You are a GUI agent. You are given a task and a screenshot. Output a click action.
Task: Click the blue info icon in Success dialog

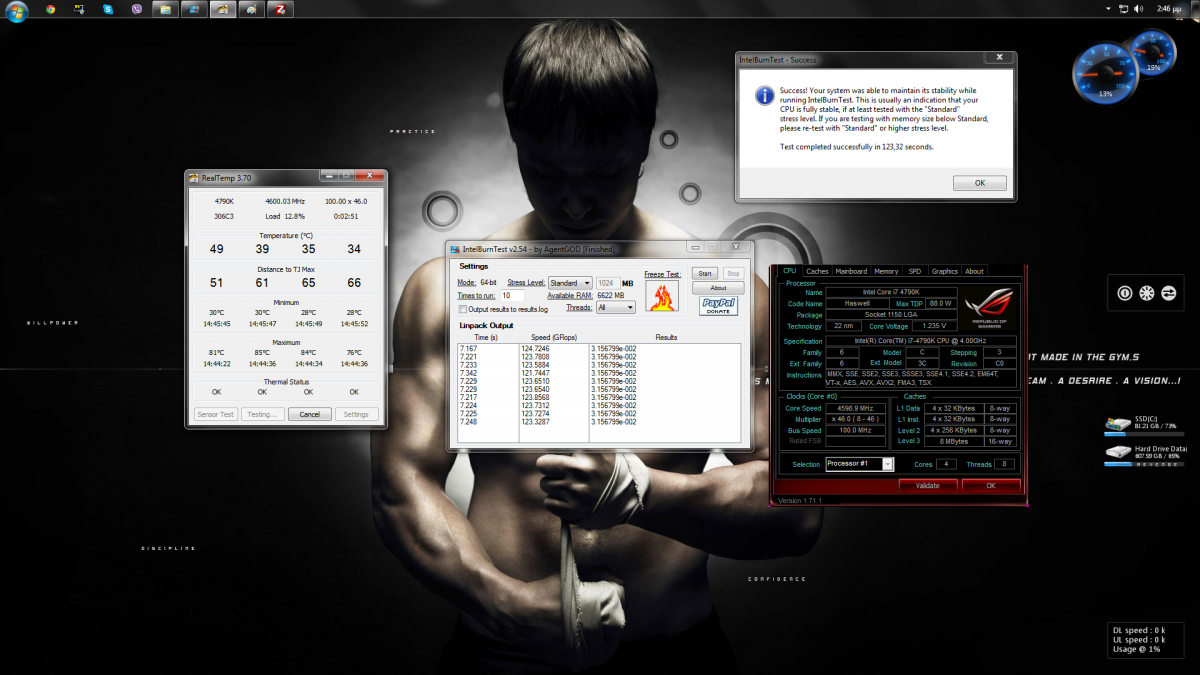pos(765,95)
